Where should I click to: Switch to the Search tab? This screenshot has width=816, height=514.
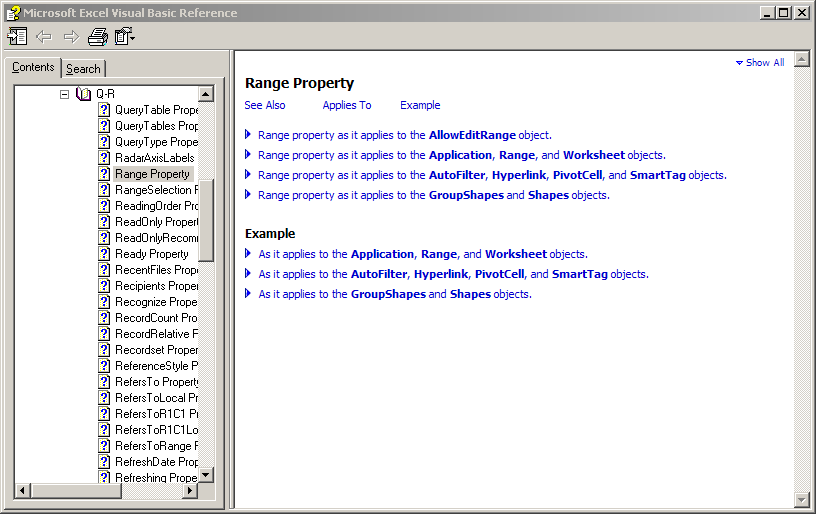(83, 69)
